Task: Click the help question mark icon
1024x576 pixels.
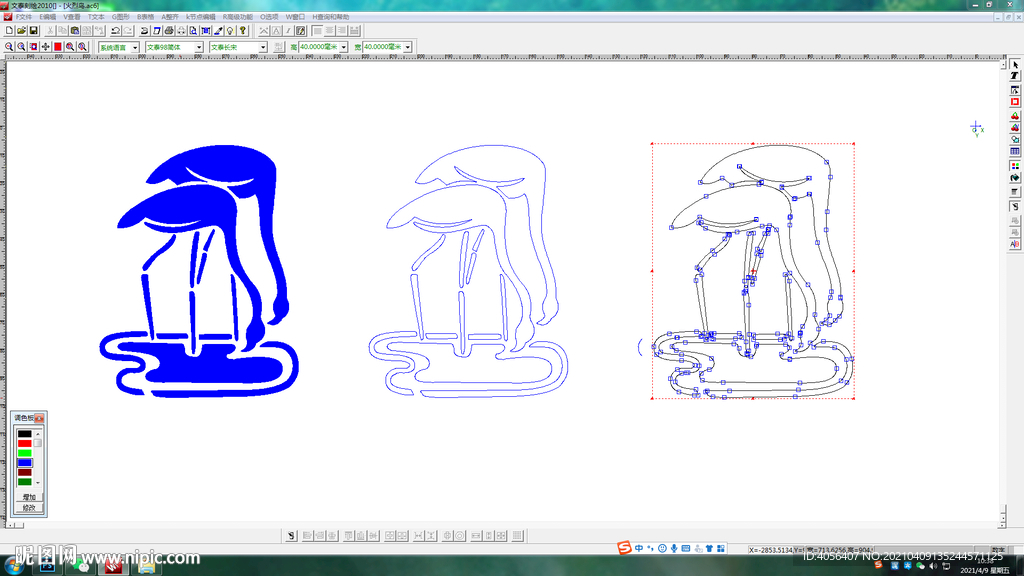Action: point(243,31)
